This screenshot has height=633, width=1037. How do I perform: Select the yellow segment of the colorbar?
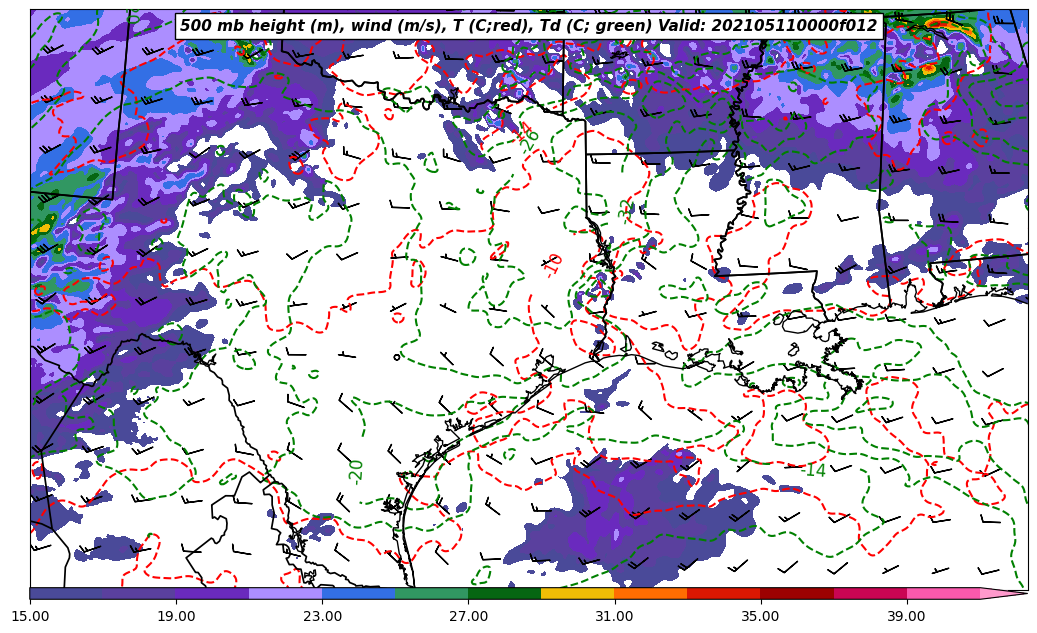click(577, 593)
